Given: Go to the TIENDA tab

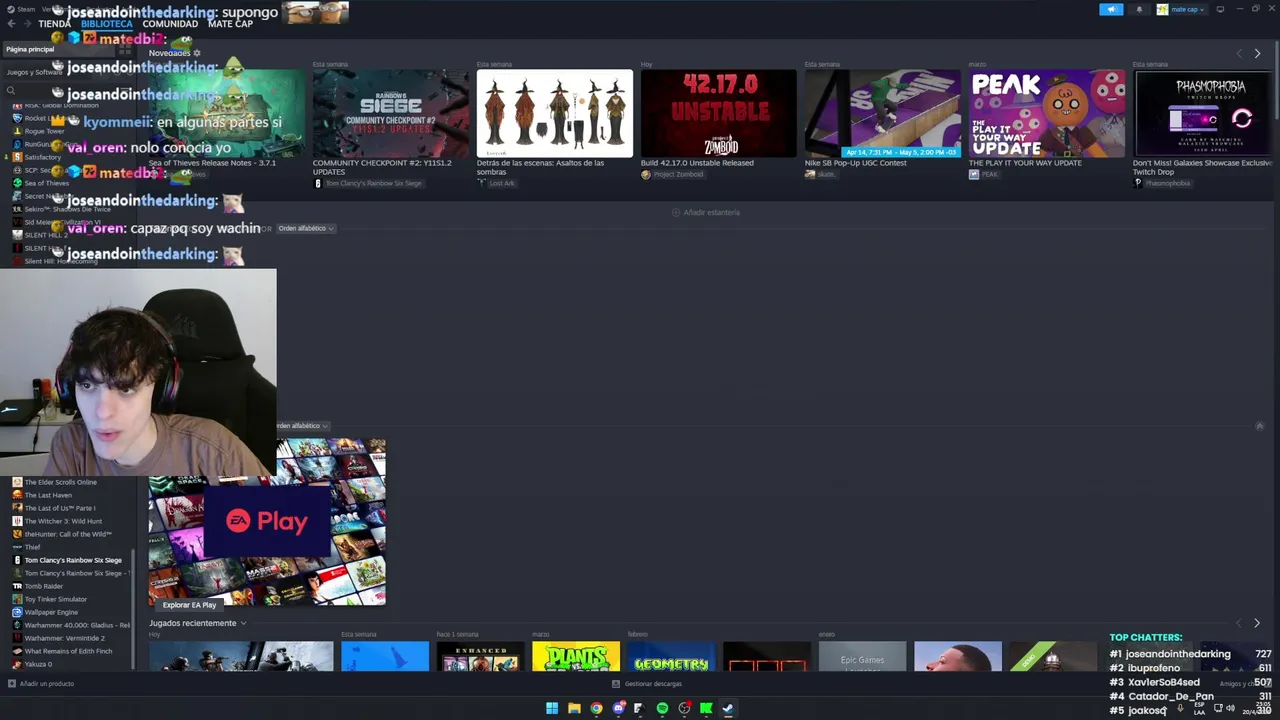Looking at the screenshot, I should [54, 24].
